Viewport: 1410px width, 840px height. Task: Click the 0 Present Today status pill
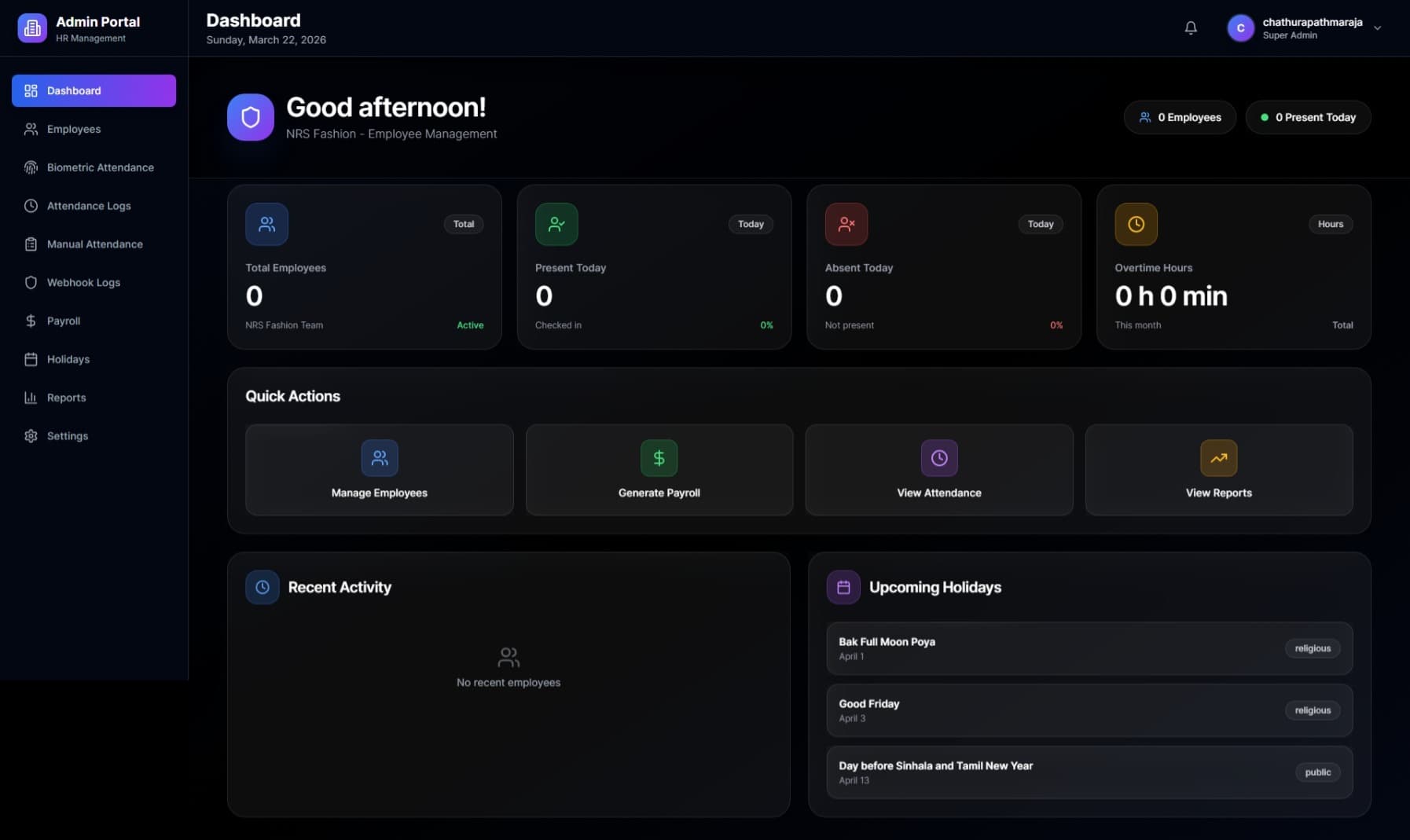(x=1308, y=117)
